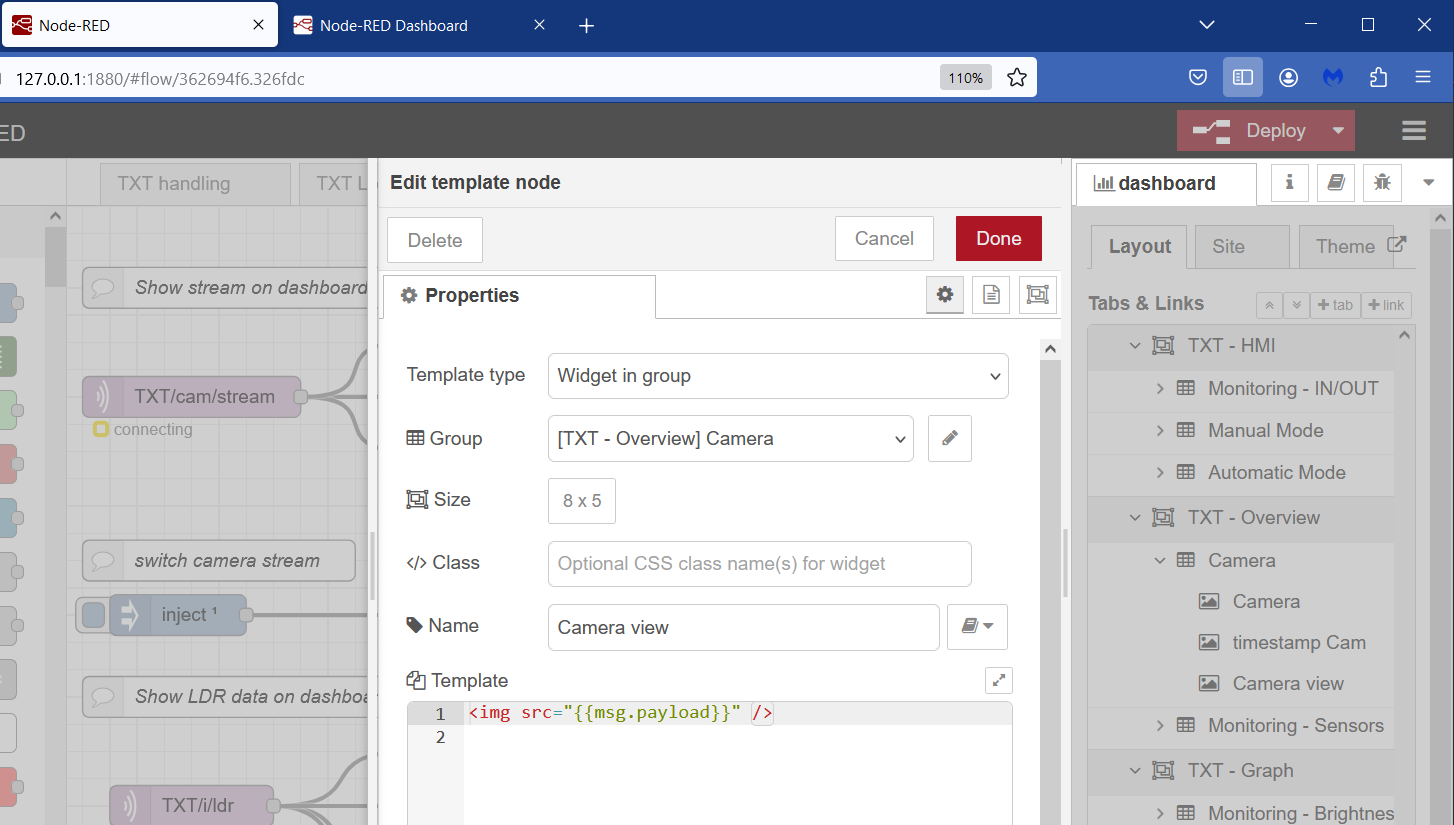List all browser tabs chevron
1454x825 pixels.
(x=1207, y=25)
